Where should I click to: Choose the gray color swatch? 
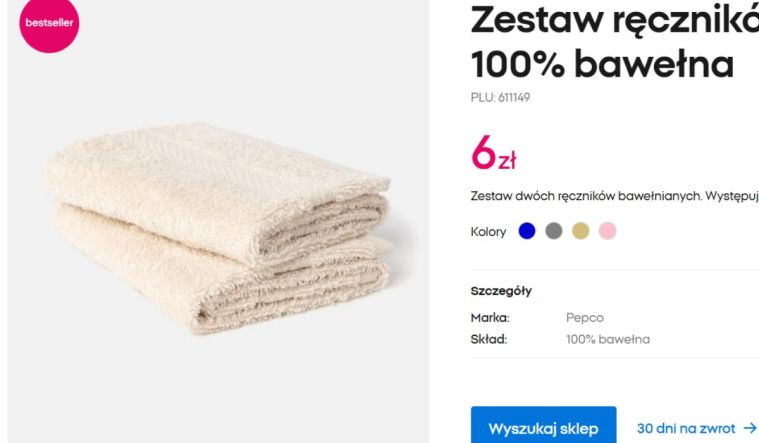click(554, 231)
